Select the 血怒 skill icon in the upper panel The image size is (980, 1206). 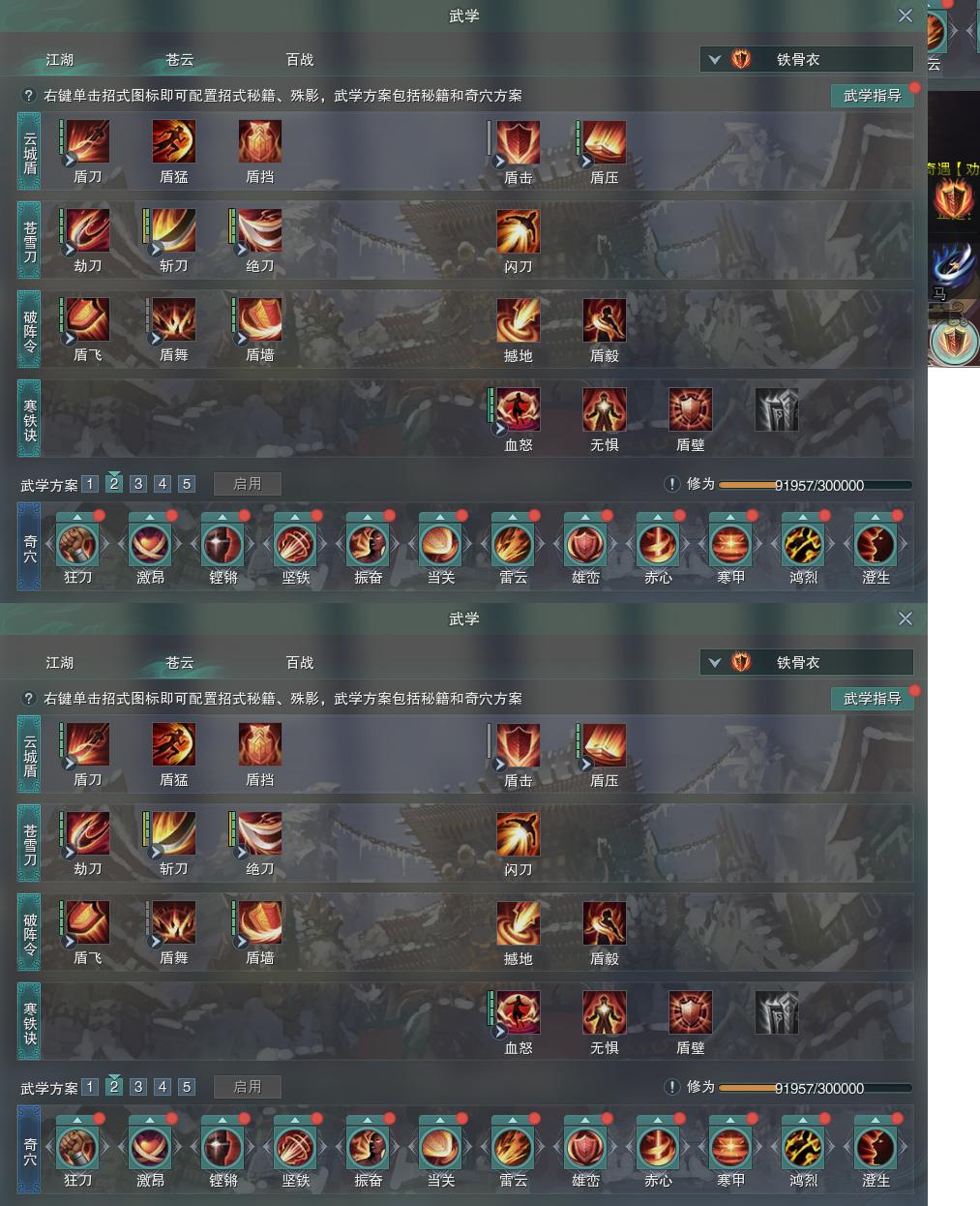click(x=519, y=409)
